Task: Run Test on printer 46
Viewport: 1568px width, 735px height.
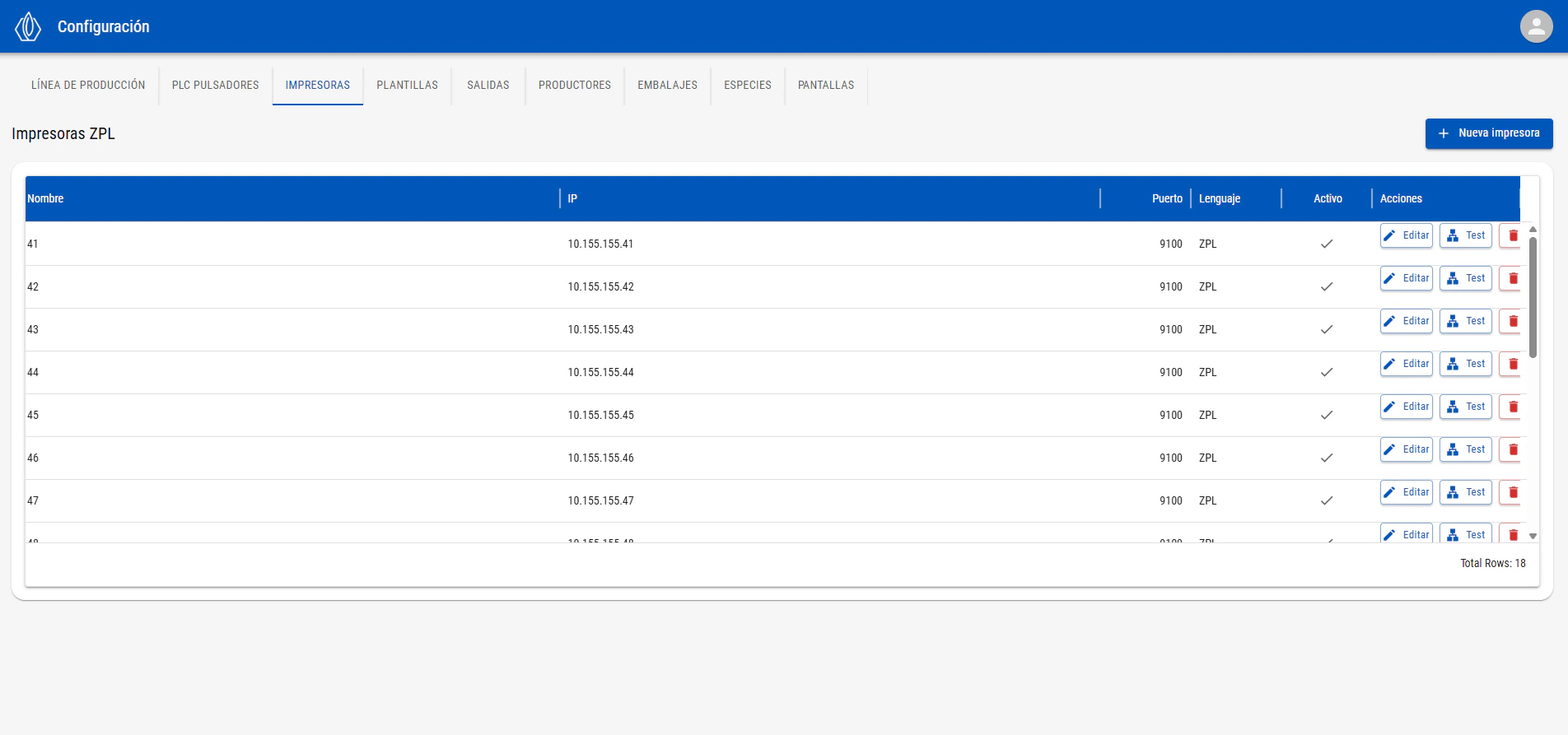Action: click(x=1466, y=449)
